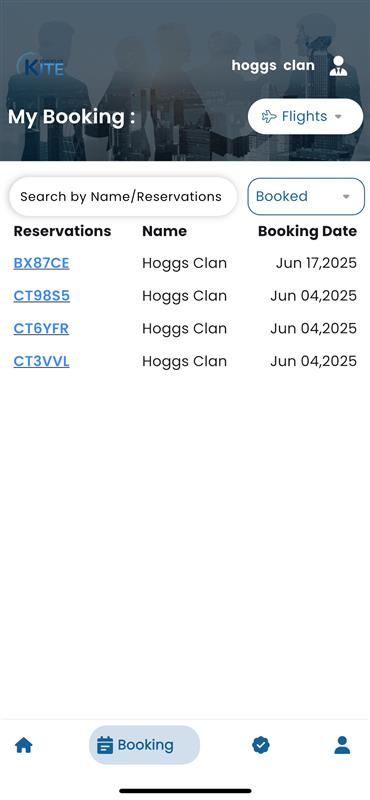Open reservation CT3VVL
Image resolution: width=370 pixels, height=800 pixels.
(41, 361)
